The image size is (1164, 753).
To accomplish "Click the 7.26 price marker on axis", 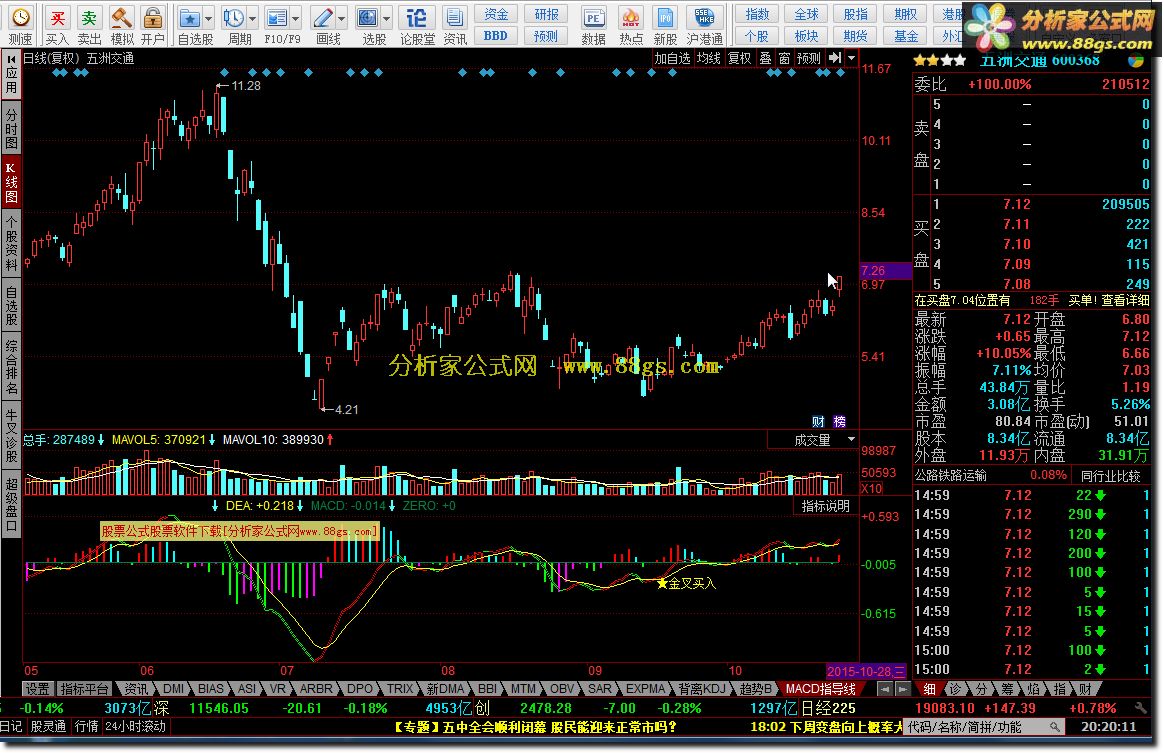I will coord(886,270).
